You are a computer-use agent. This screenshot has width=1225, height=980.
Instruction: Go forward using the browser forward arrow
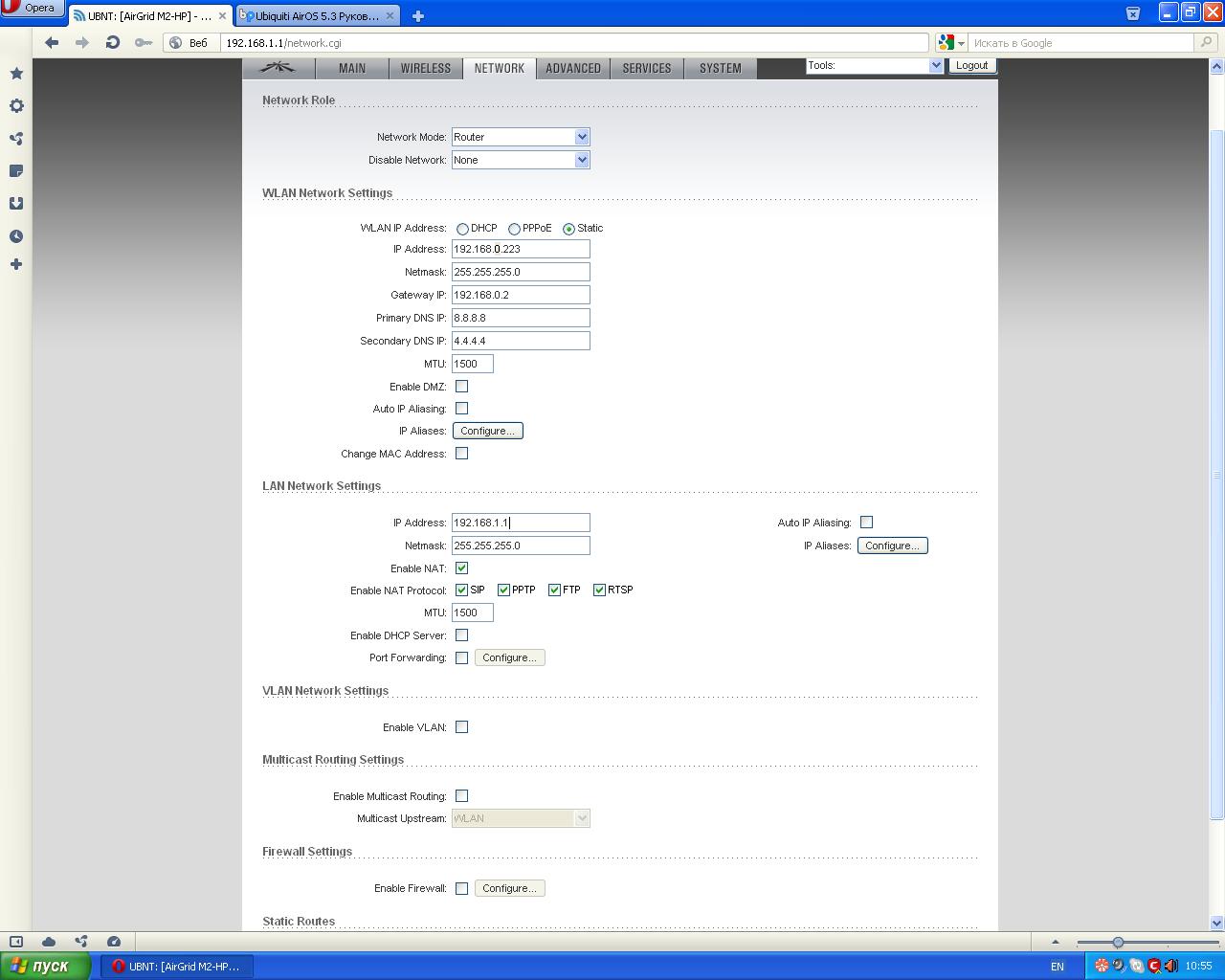(82, 42)
